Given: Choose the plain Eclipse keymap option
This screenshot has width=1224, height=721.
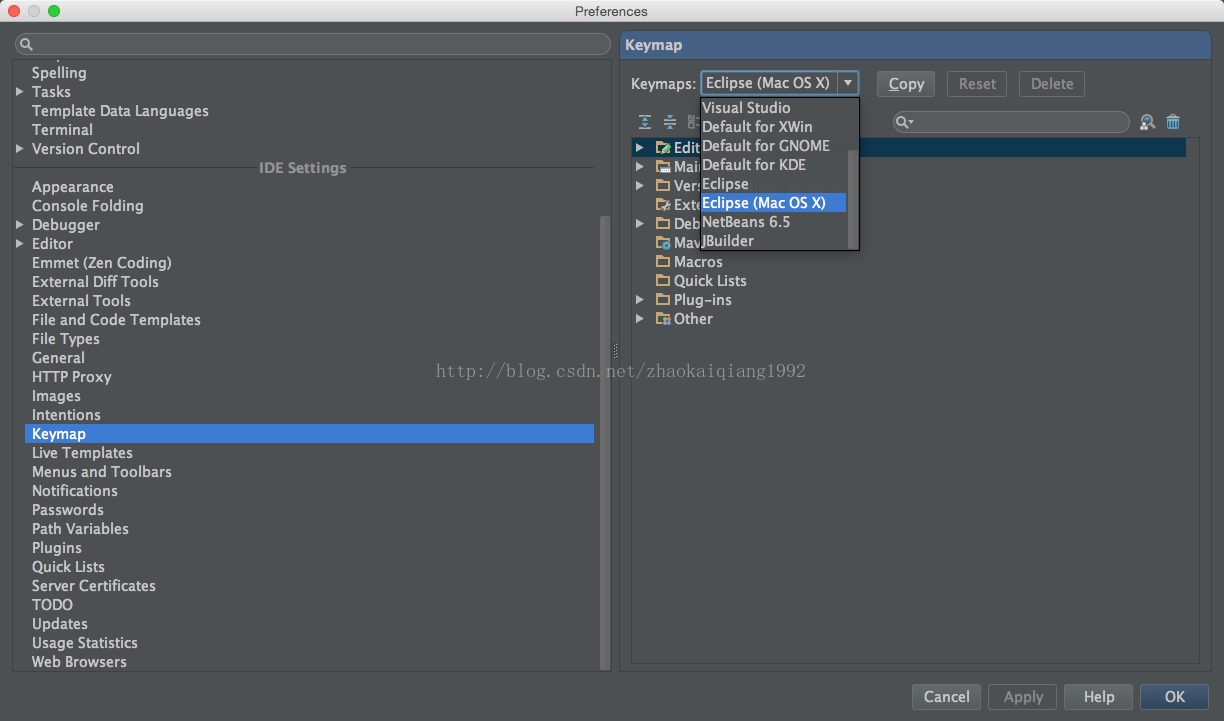Looking at the screenshot, I should [773, 184].
